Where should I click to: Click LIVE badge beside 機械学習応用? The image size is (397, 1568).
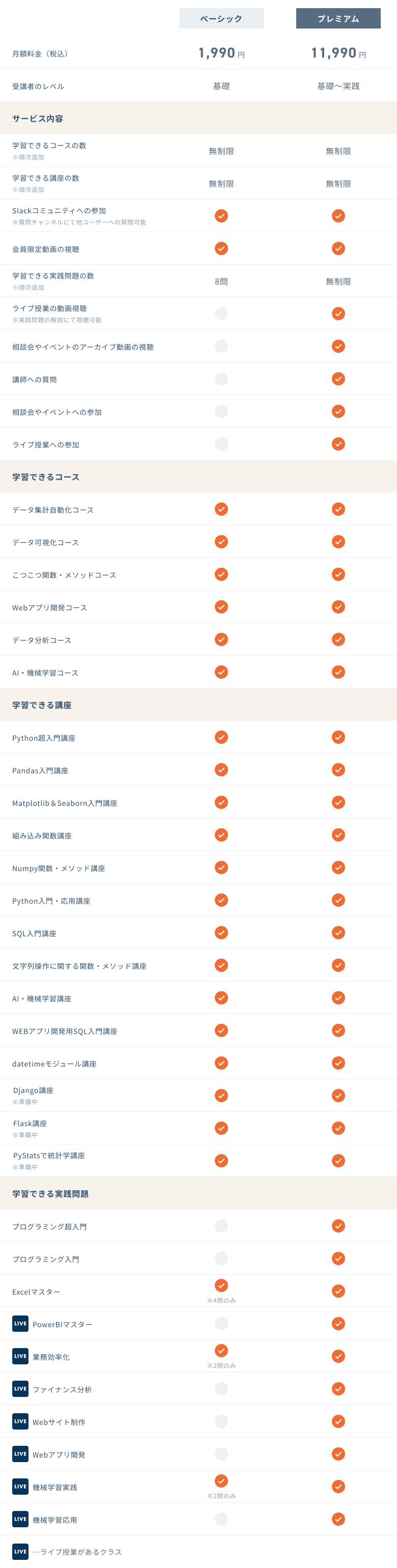coord(20,1519)
